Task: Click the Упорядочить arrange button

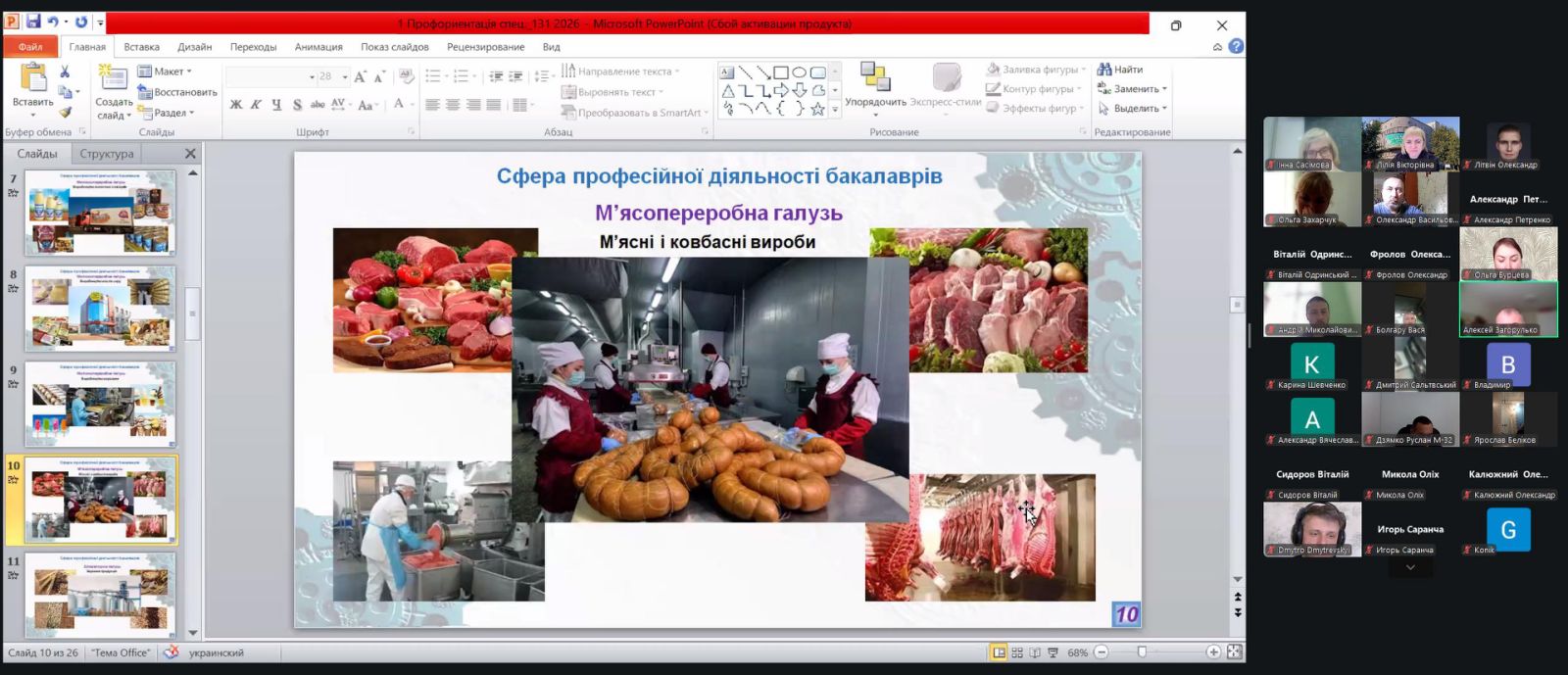Action: pyautogui.click(x=875, y=86)
